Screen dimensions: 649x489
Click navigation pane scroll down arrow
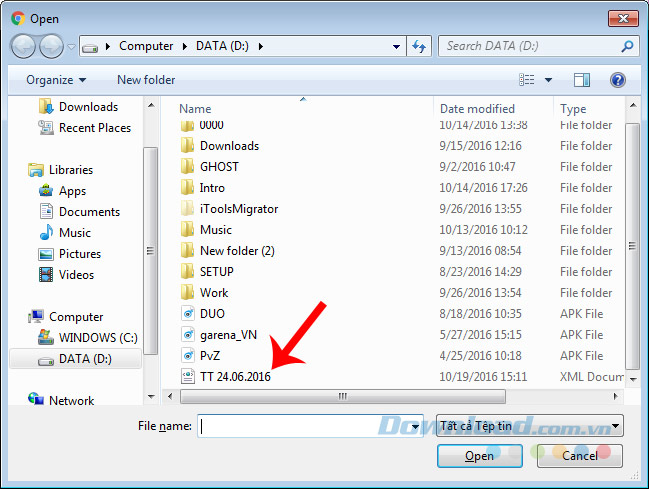click(151, 397)
